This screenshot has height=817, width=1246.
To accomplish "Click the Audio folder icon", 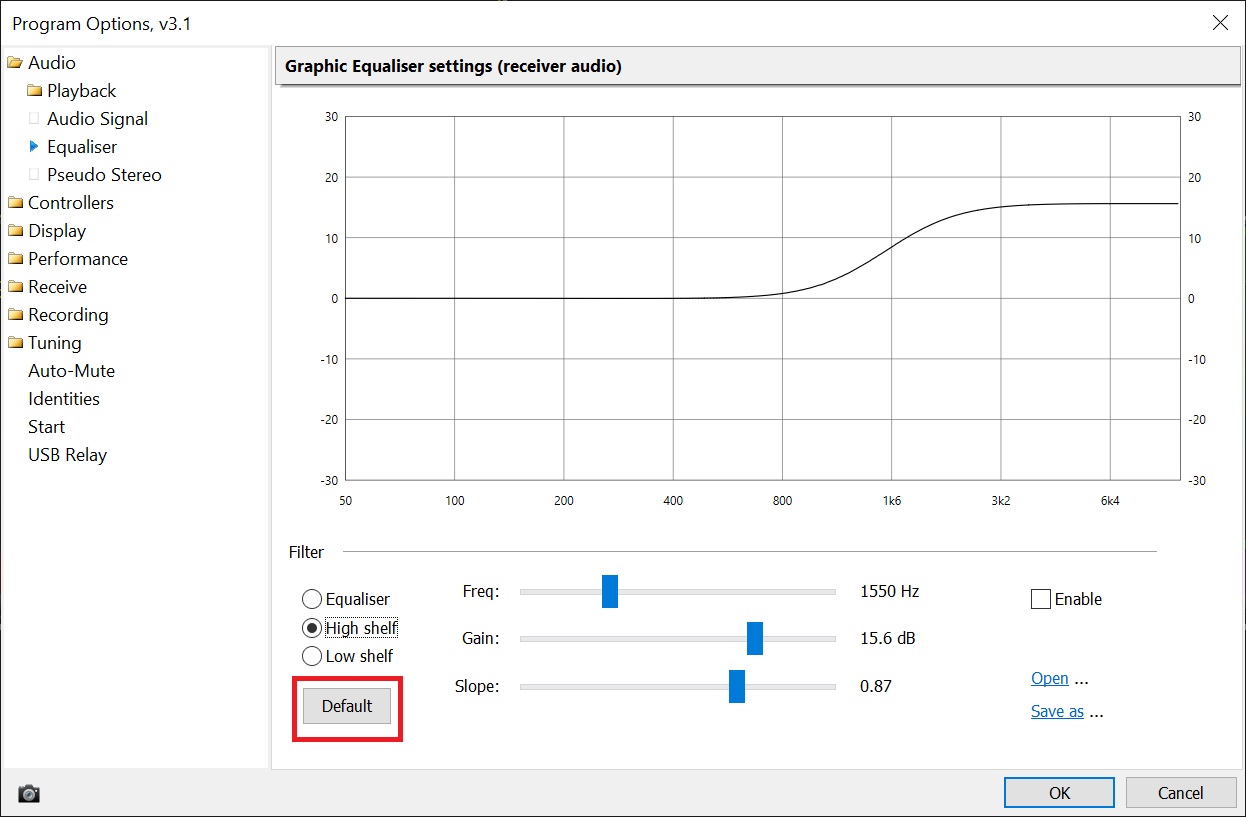I will [15, 63].
